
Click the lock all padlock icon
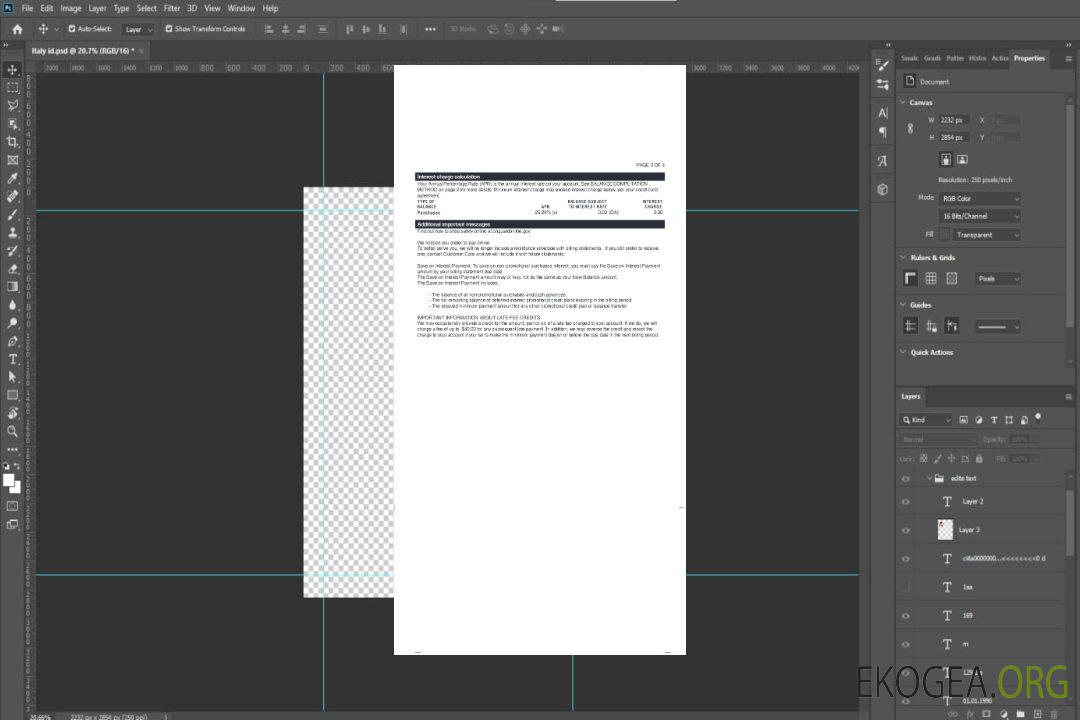[x=979, y=459]
